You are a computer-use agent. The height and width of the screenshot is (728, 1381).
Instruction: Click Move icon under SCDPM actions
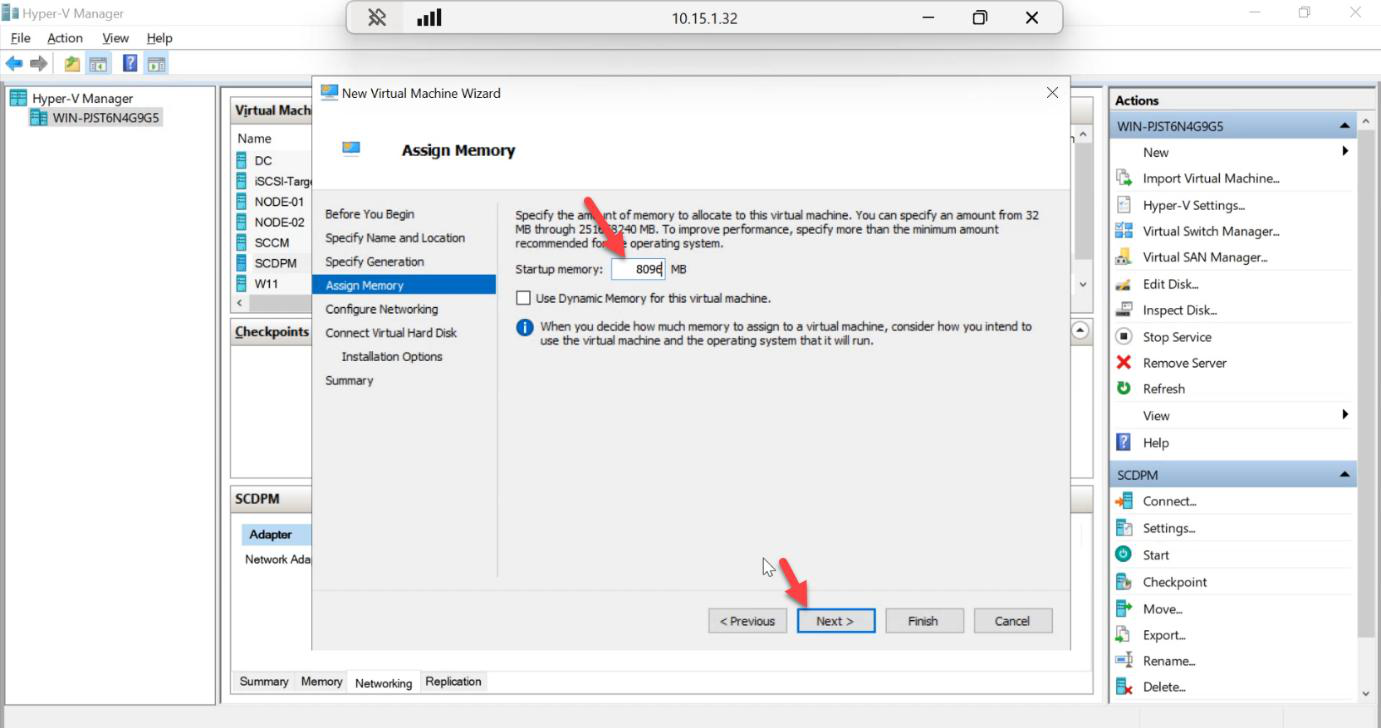1123,609
